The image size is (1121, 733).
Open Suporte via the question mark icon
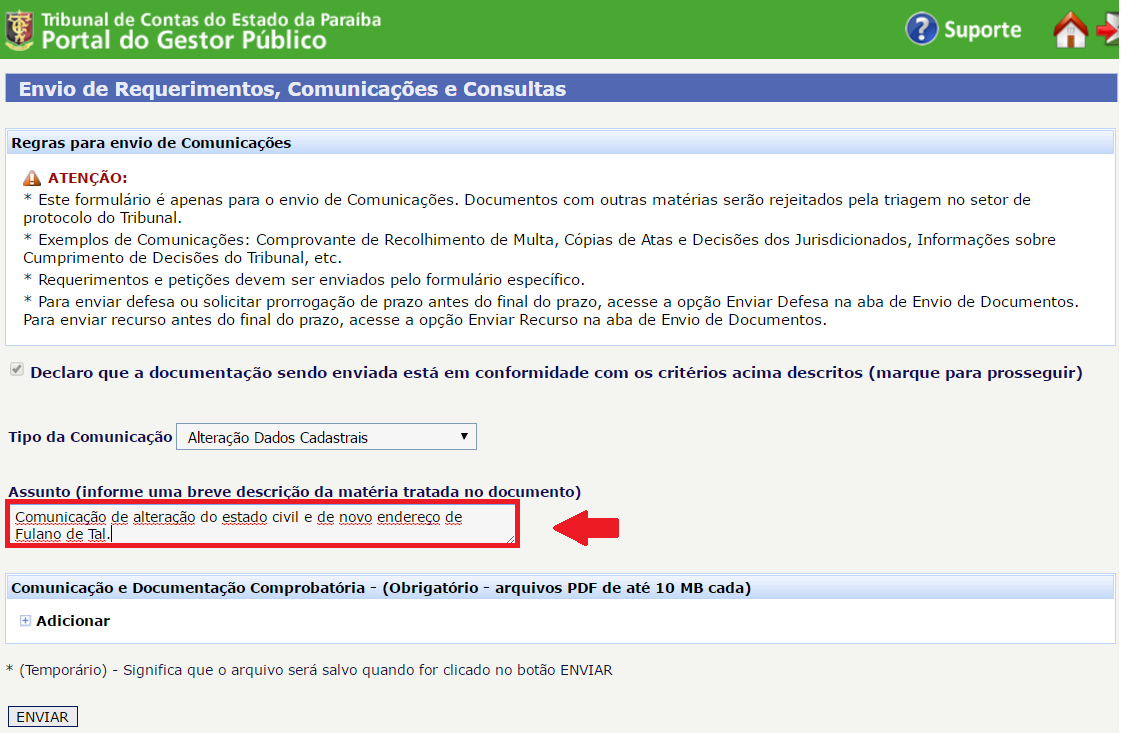coord(921,29)
